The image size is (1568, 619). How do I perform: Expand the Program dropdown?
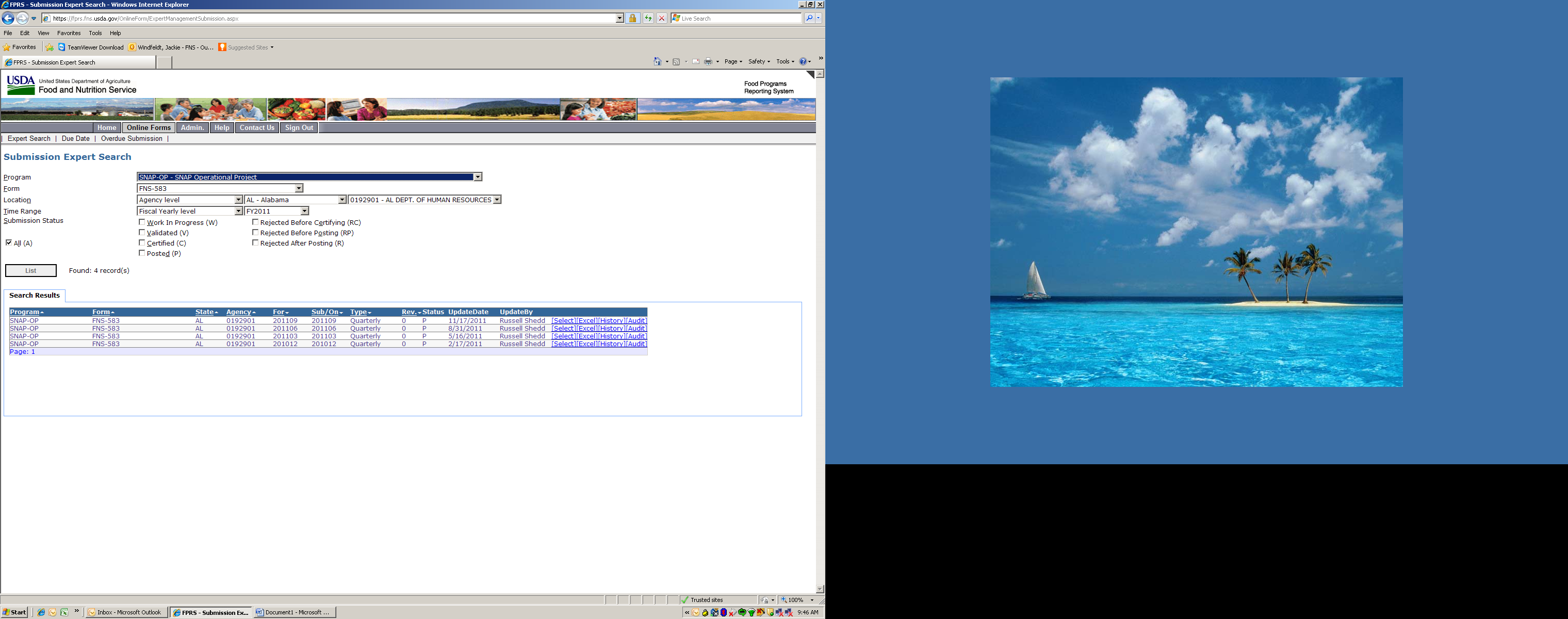coord(478,177)
